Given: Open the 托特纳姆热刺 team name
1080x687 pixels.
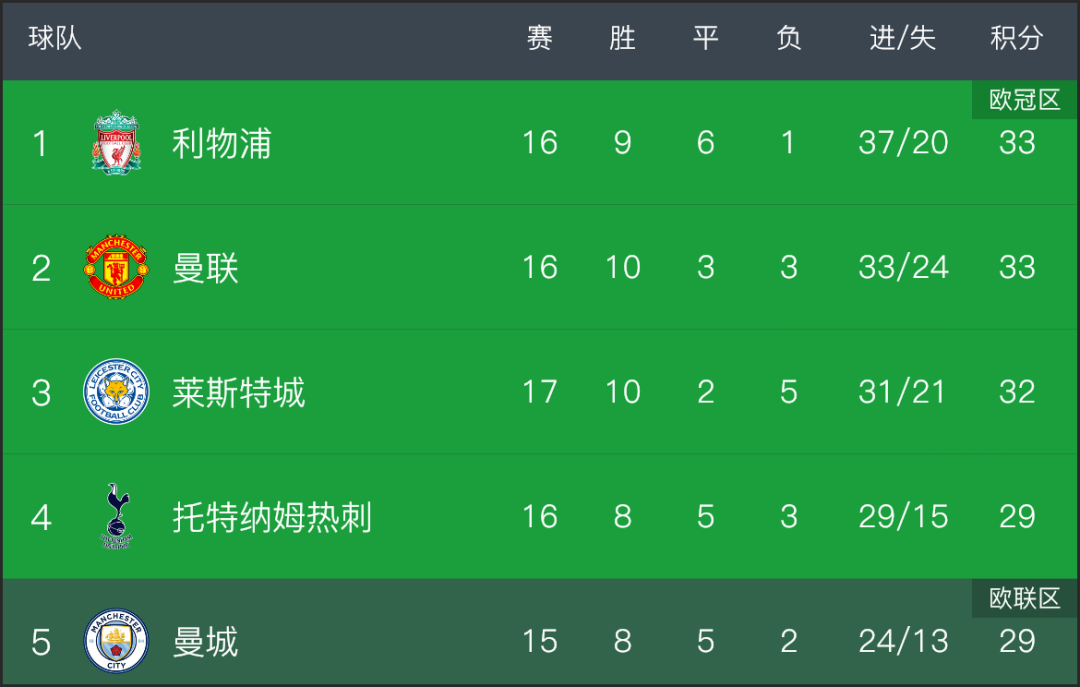Looking at the screenshot, I should (x=271, y=517).
